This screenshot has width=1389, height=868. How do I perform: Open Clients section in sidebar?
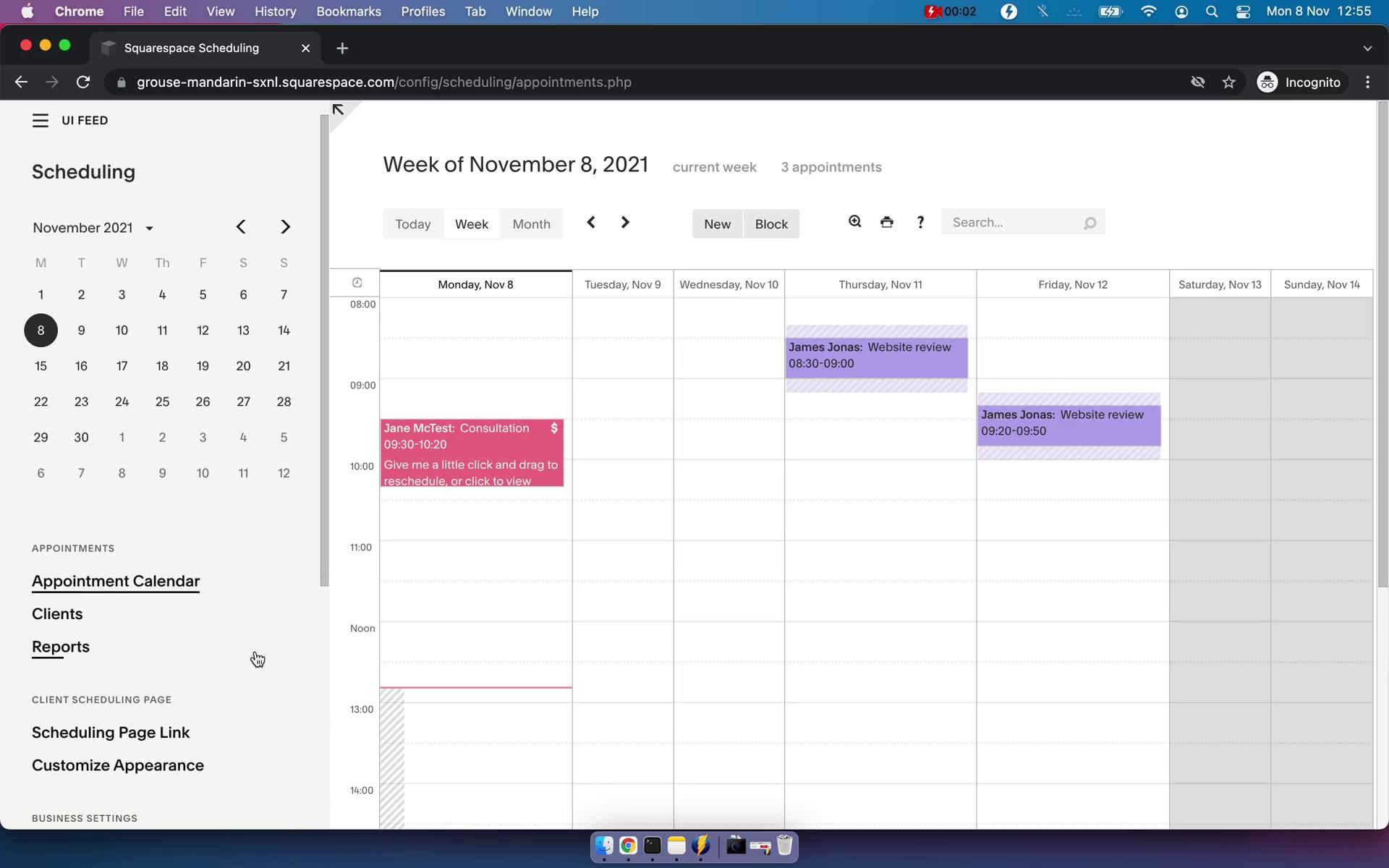click(57, 614)
